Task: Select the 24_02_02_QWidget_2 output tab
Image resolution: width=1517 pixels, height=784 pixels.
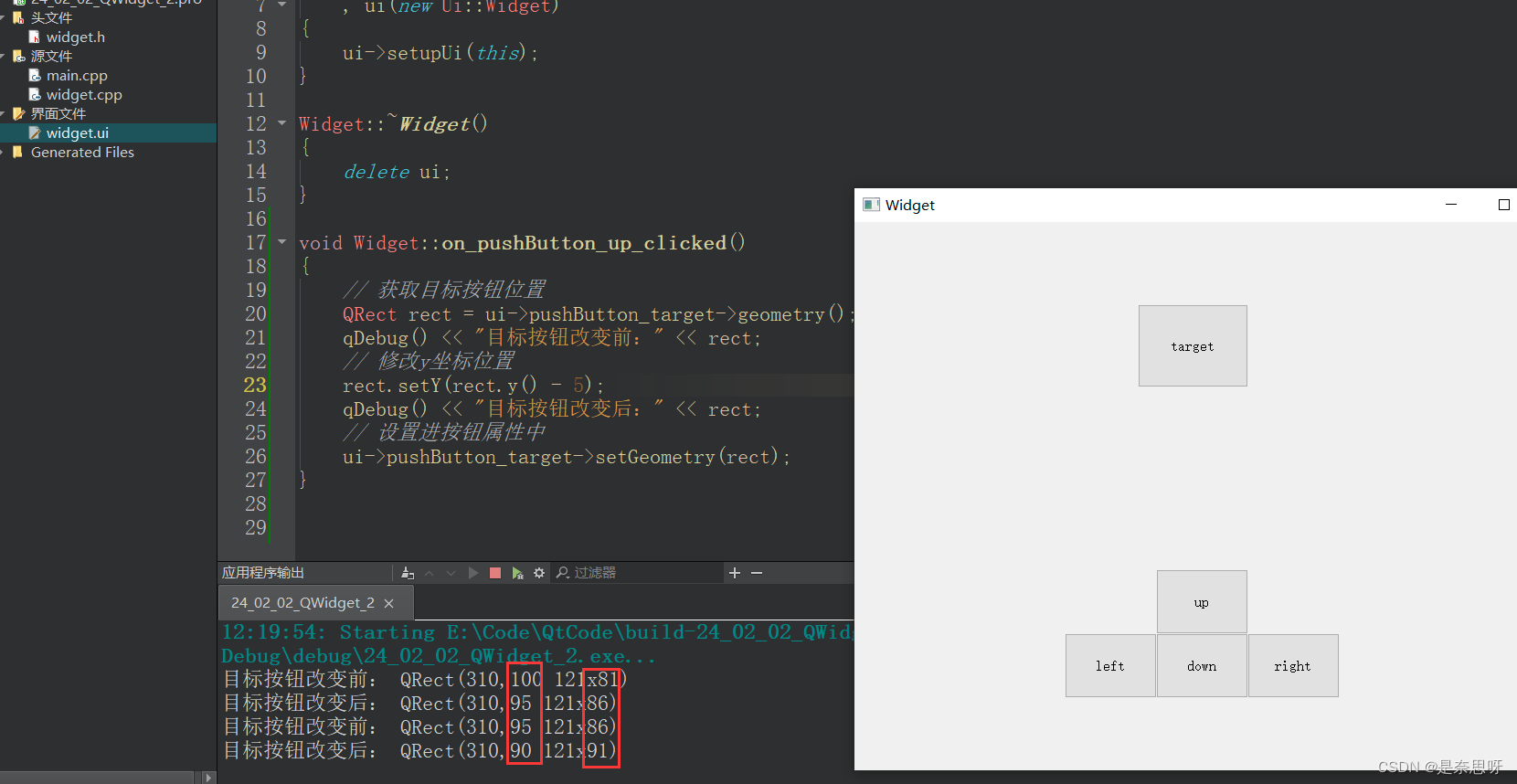Action: pyautogui.click(x=316, y=603)
